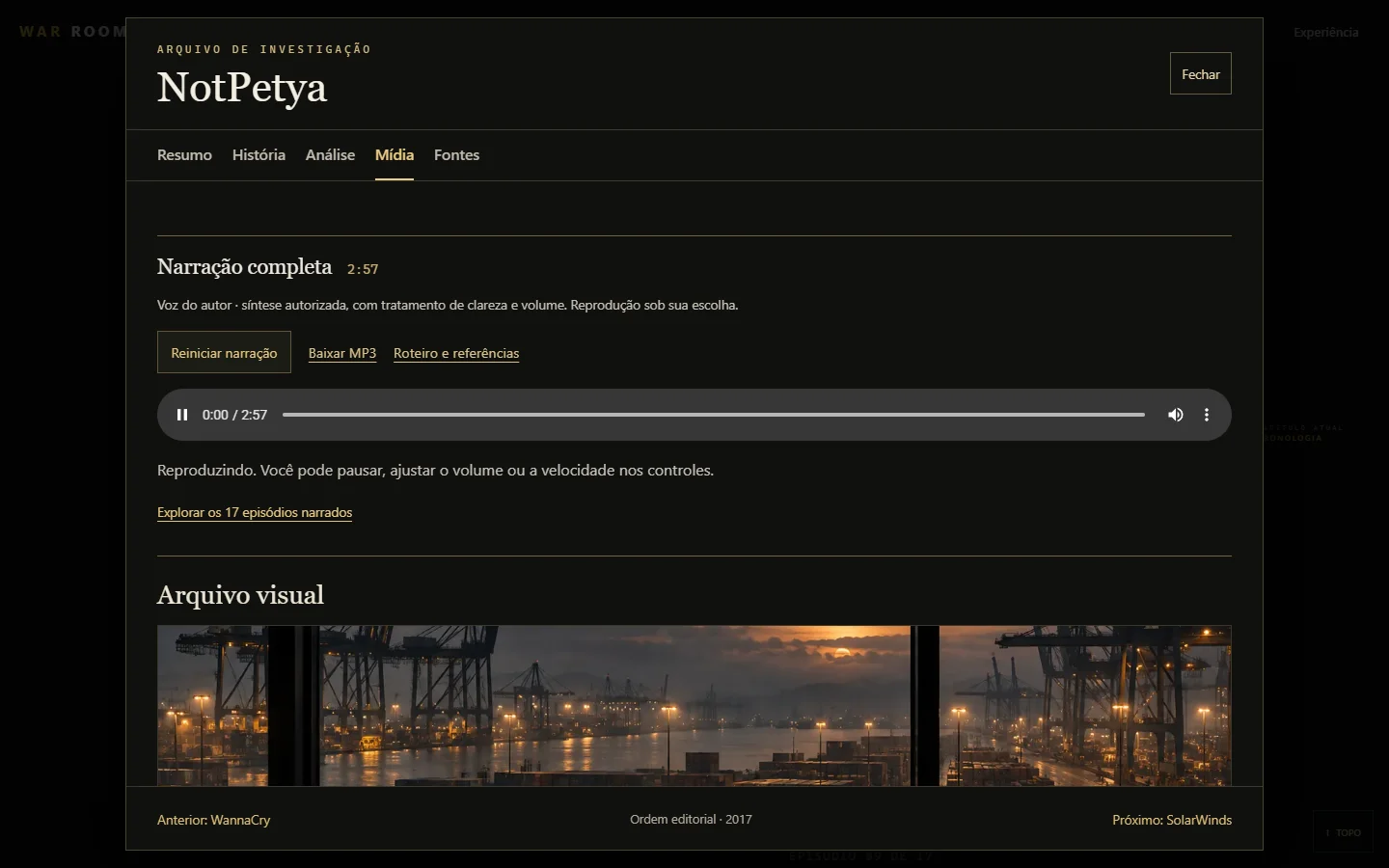This screenshot has height=868, width=1389.
Task: Mute the audio player volume
Action: [x=1175, y=415]
